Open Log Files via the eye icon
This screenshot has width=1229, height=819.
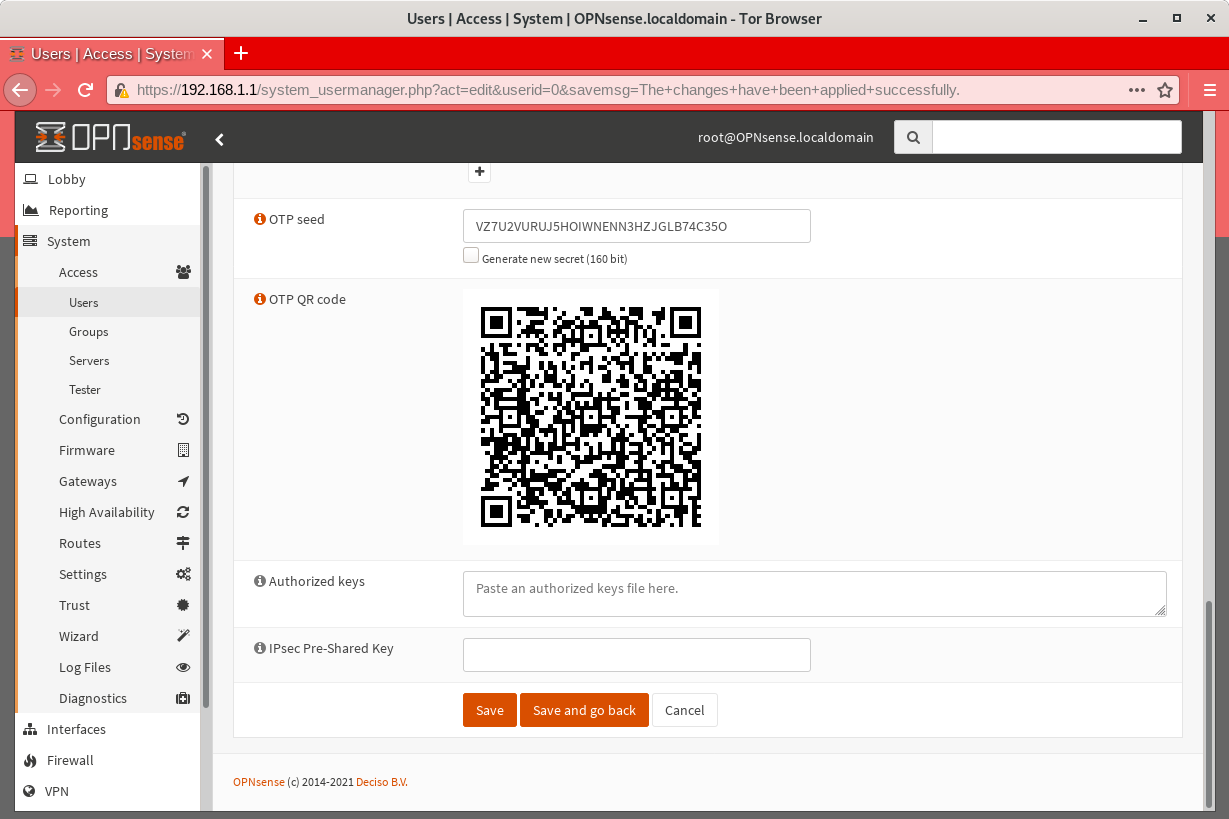pos(183,667)
